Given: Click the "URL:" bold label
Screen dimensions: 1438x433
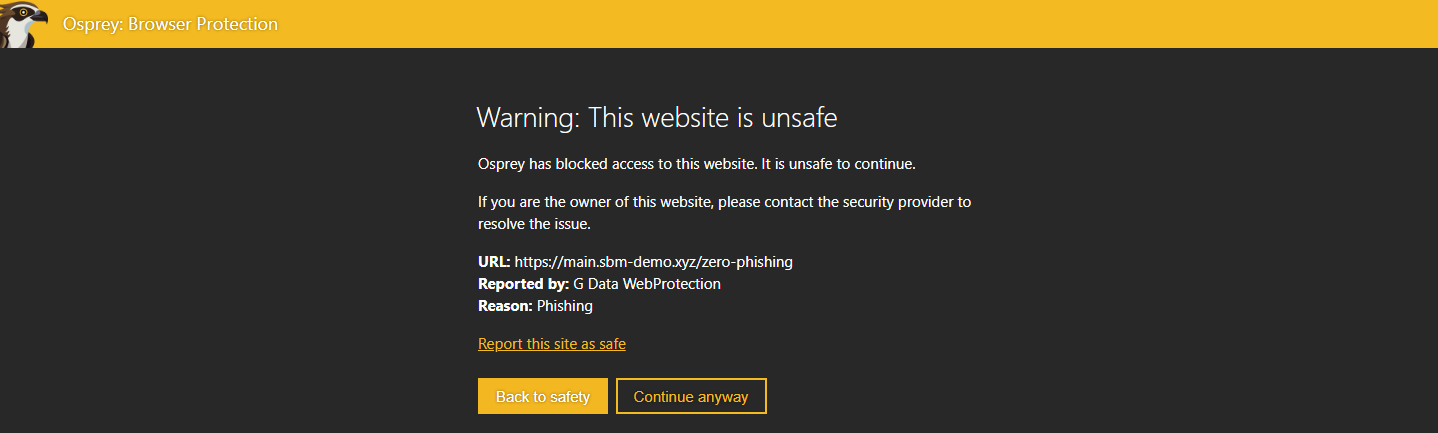Looking at the screenshot, I should pos(494,262).
